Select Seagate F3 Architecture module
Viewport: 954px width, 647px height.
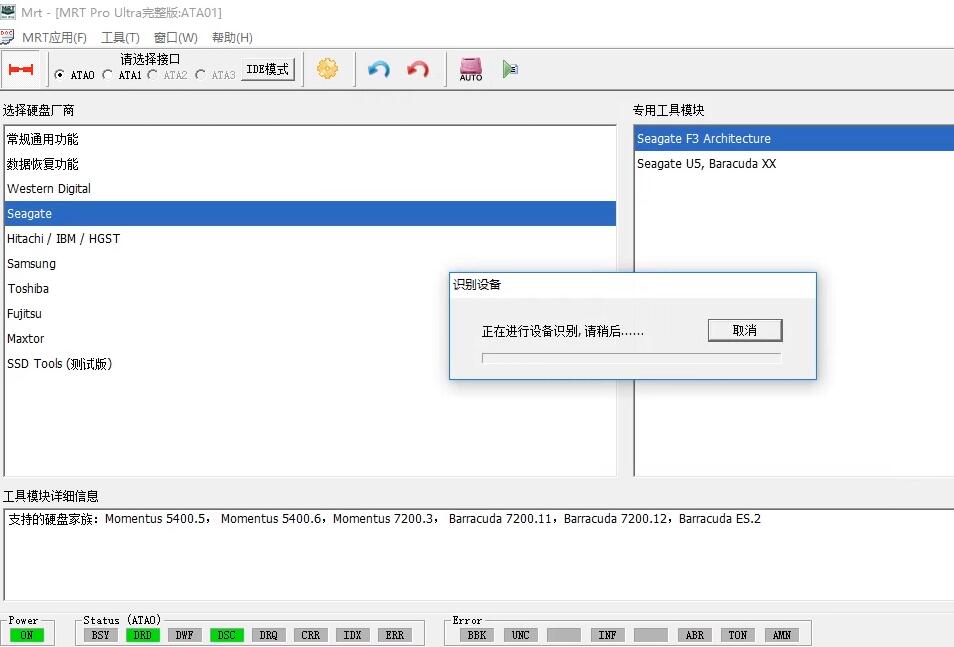(794, 139)
